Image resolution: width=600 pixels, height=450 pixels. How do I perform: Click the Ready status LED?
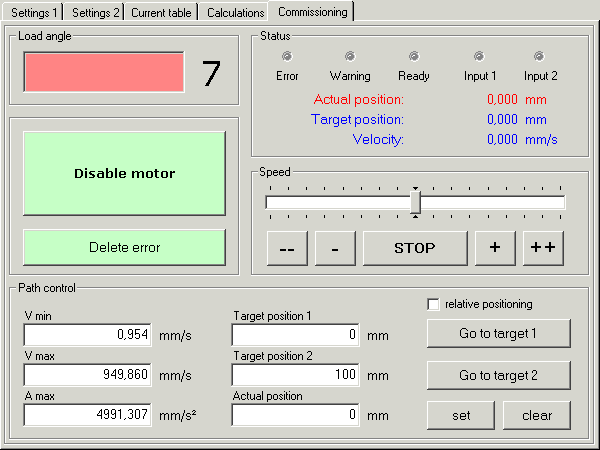point(414,56)
